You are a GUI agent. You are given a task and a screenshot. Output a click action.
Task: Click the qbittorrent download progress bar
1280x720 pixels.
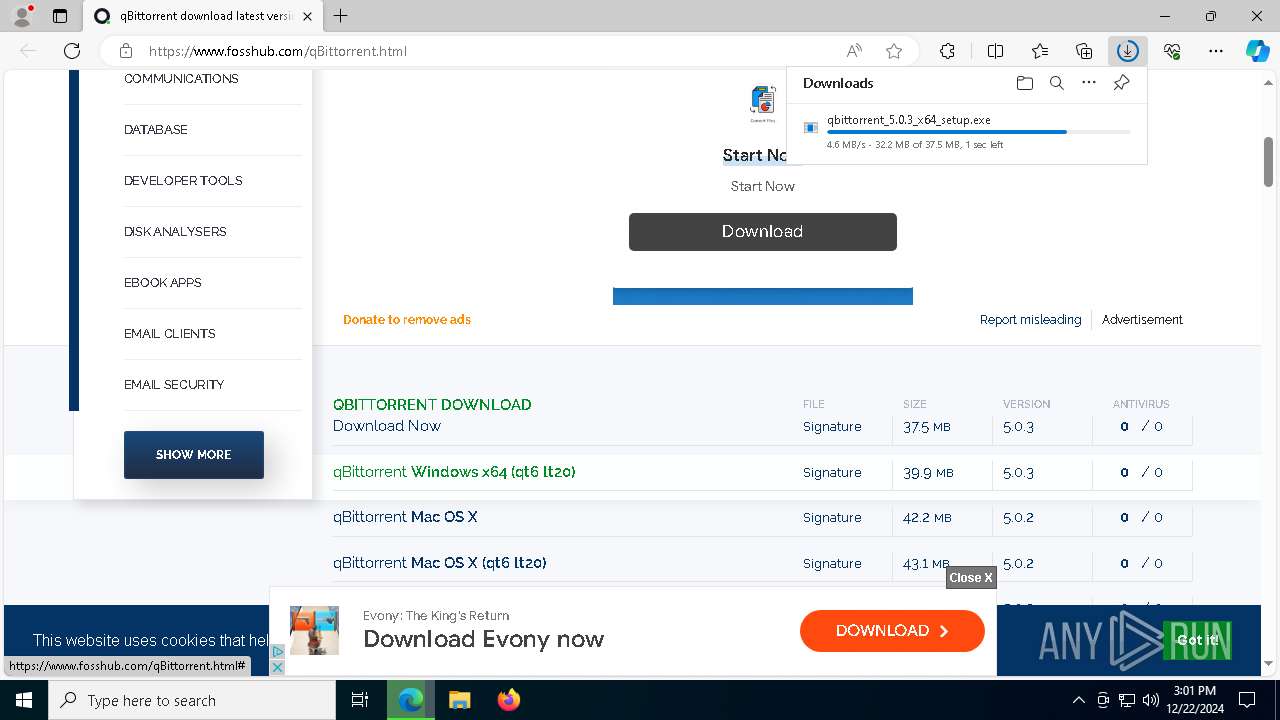(x=979, y=132)
